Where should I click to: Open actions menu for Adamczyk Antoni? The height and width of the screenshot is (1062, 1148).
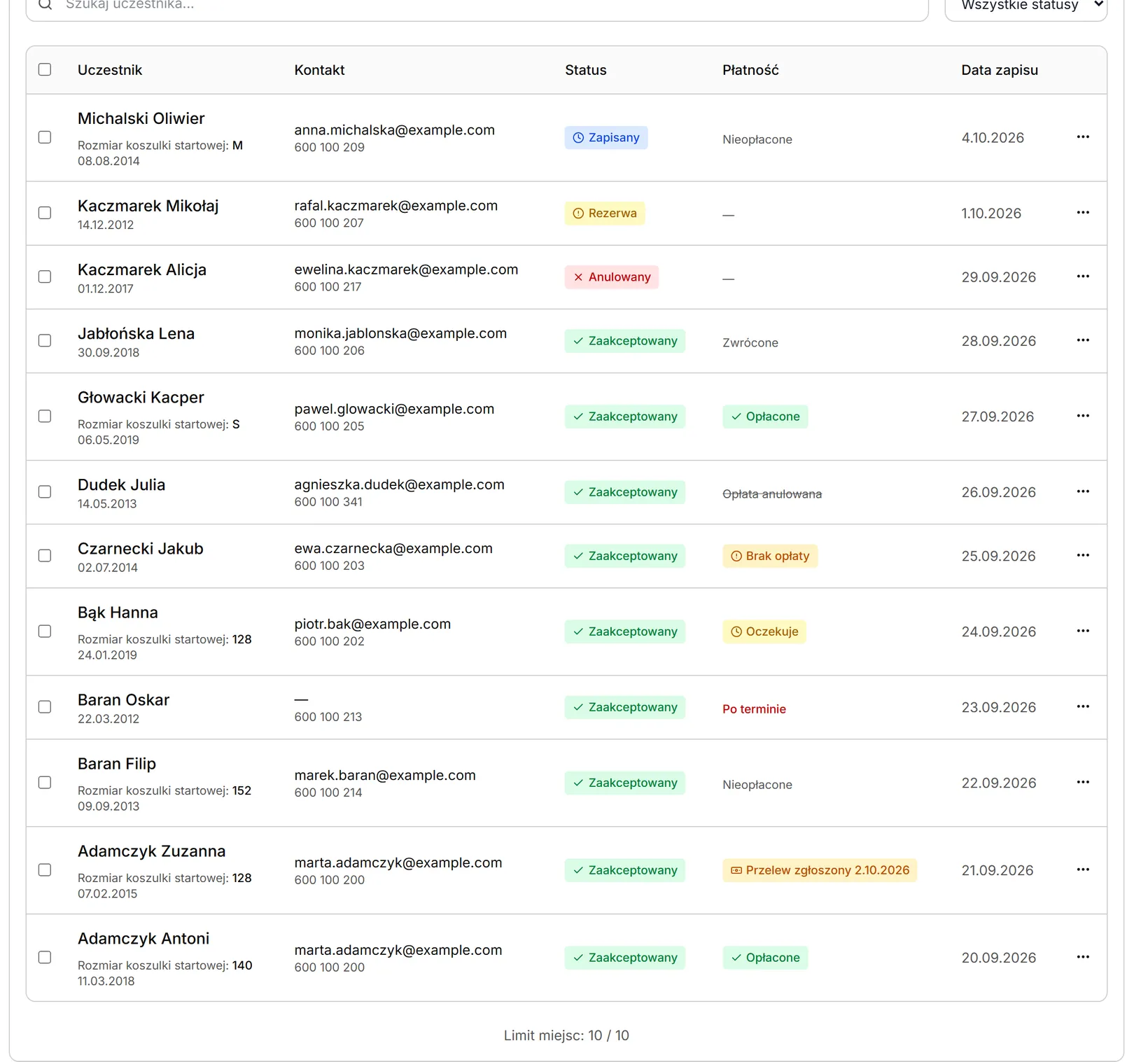[1083, 957]
